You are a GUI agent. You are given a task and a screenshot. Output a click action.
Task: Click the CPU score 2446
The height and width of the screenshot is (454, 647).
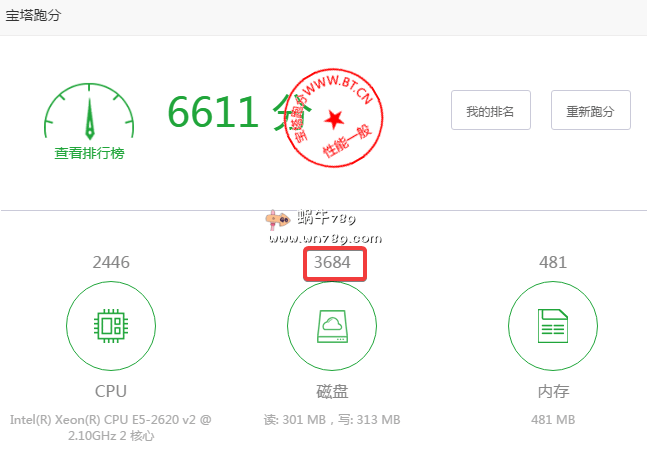pos(111,263)
